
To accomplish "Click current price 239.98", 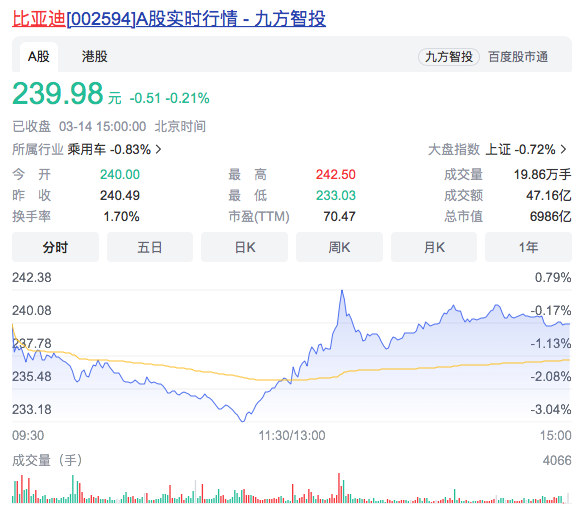I will pyautogui.click(x=58, y=93).
